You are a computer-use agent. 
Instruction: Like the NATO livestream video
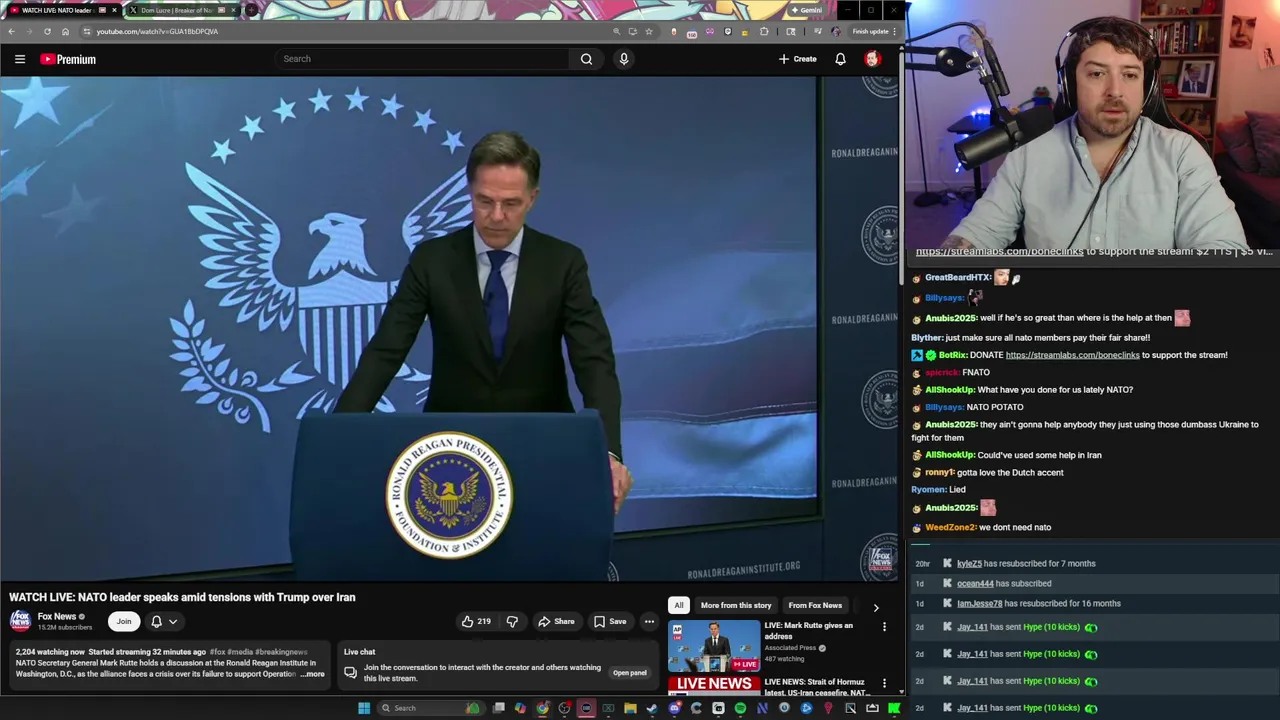coord(475,621)
